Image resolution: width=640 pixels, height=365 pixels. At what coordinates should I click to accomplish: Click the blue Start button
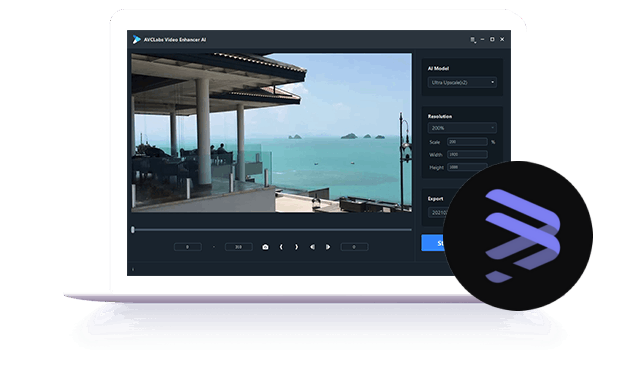(x=433, y=243)
